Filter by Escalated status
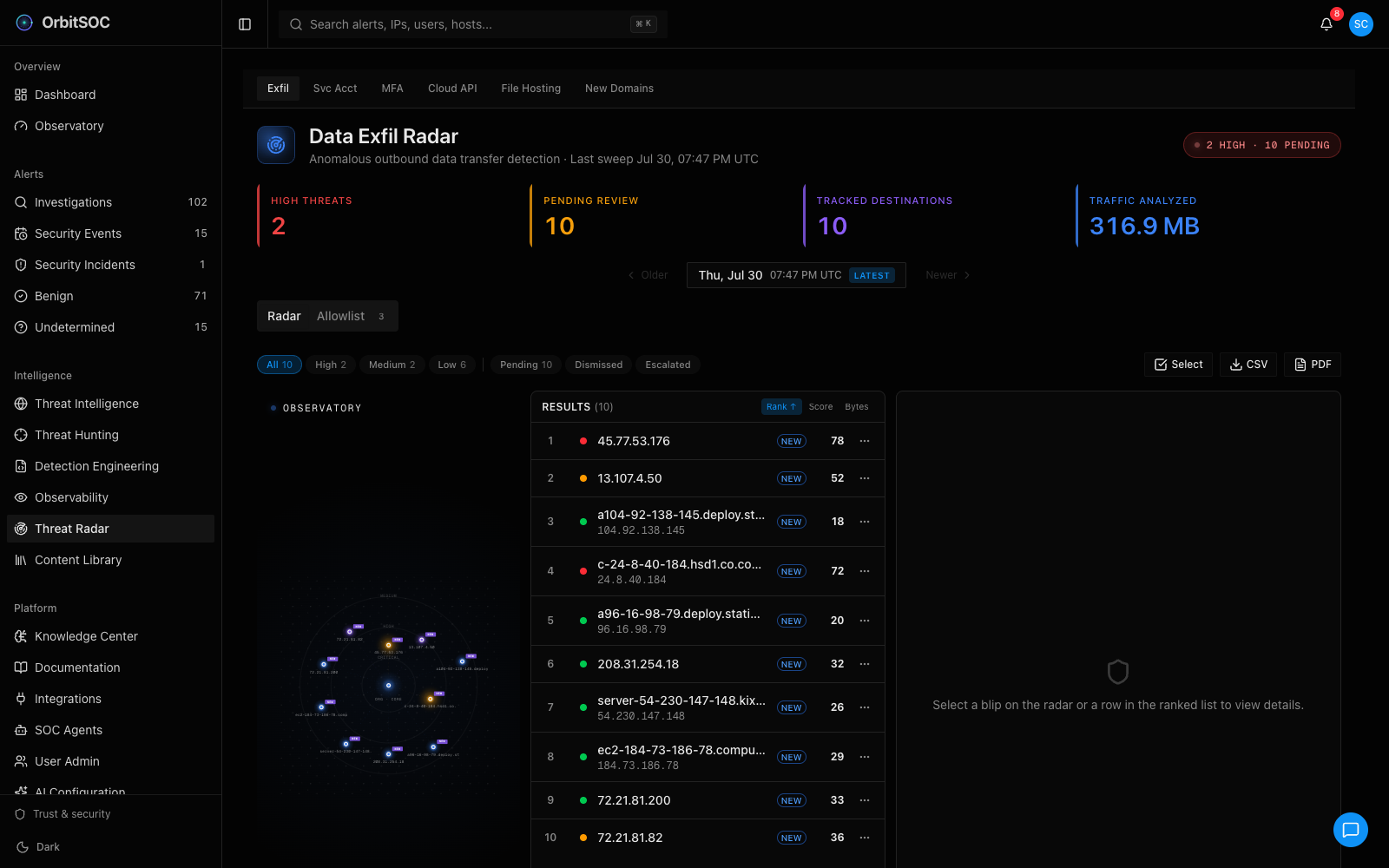The image size is (1389, 868). click(668, 365)
